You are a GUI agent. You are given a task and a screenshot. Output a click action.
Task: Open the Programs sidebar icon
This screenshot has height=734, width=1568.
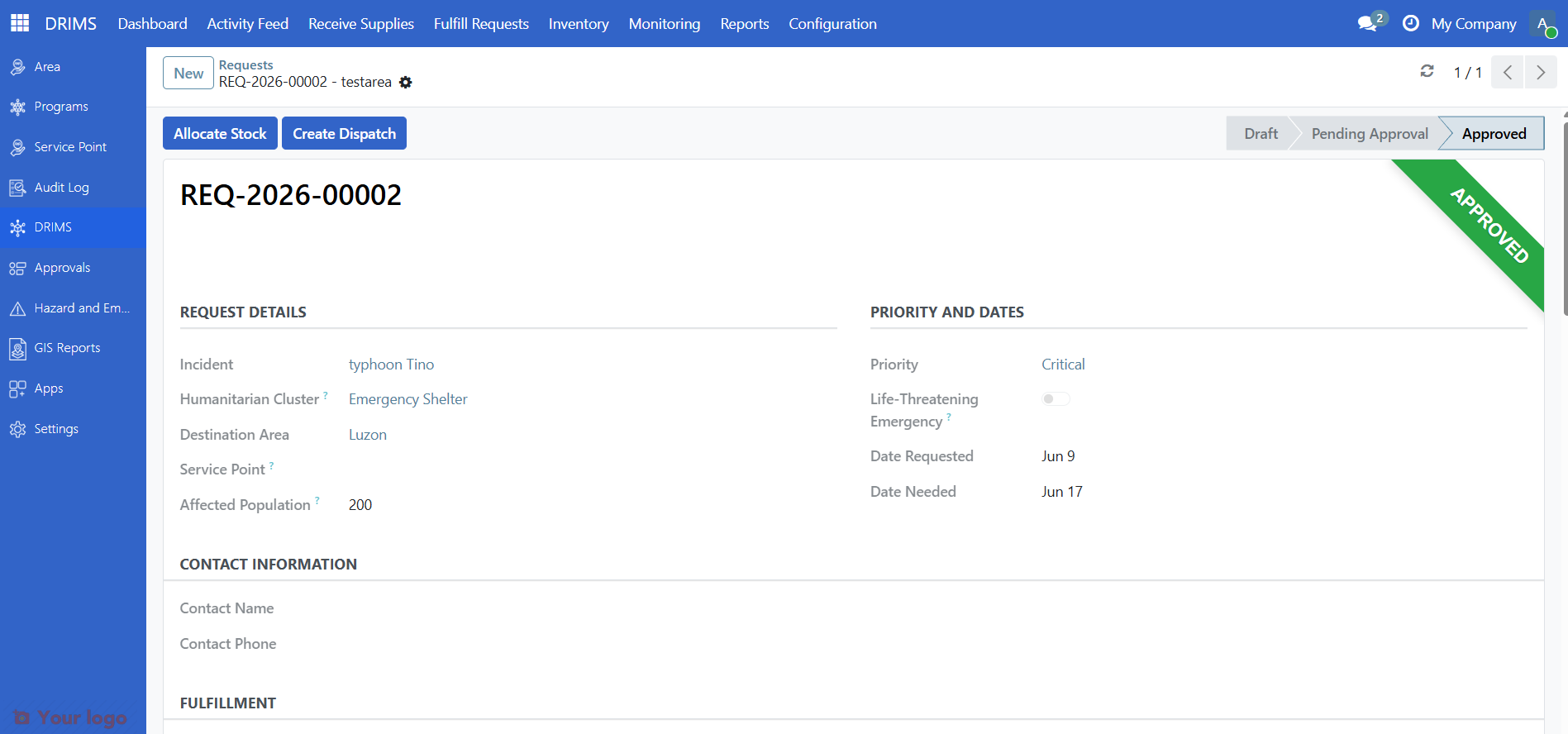(x=17, y=107)
